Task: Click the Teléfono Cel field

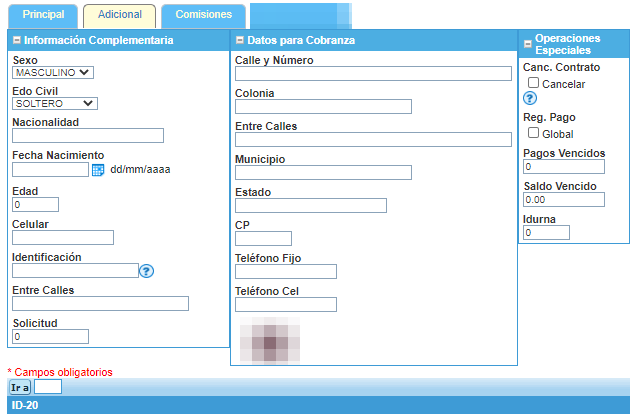Action: pyautogui.click(x=286, y=305)
